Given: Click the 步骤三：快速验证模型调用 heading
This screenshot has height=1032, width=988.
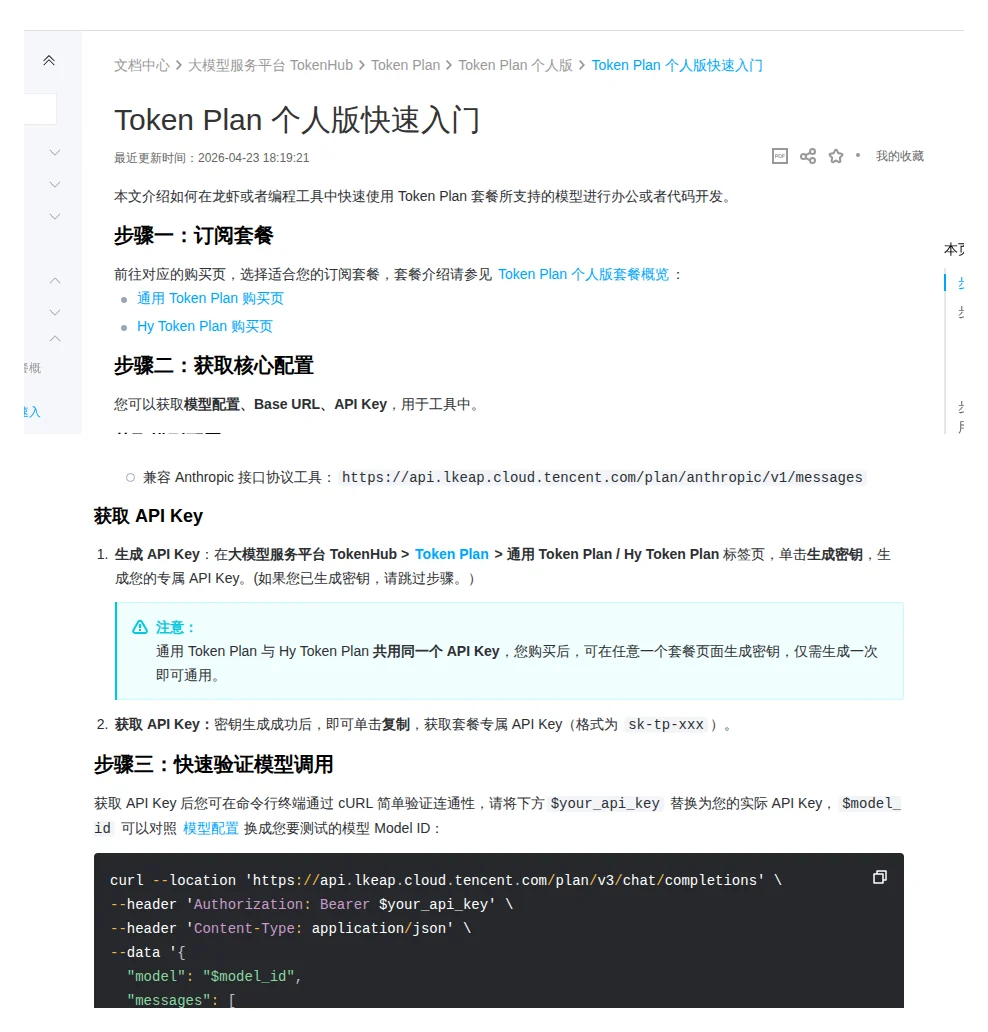Looking at the screenshot, I should (x=213, y=765).
